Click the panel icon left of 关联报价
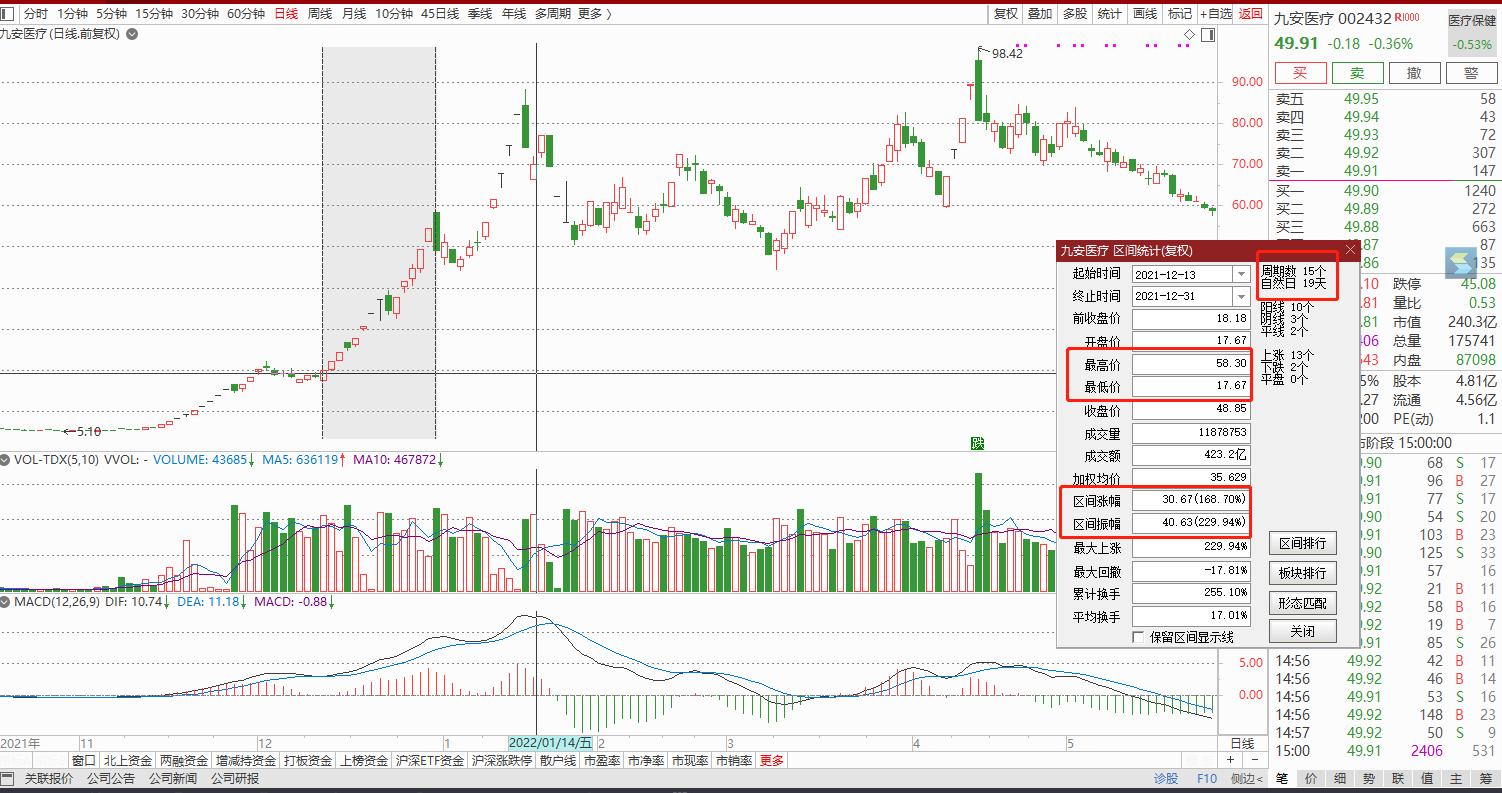 point(9,779)
